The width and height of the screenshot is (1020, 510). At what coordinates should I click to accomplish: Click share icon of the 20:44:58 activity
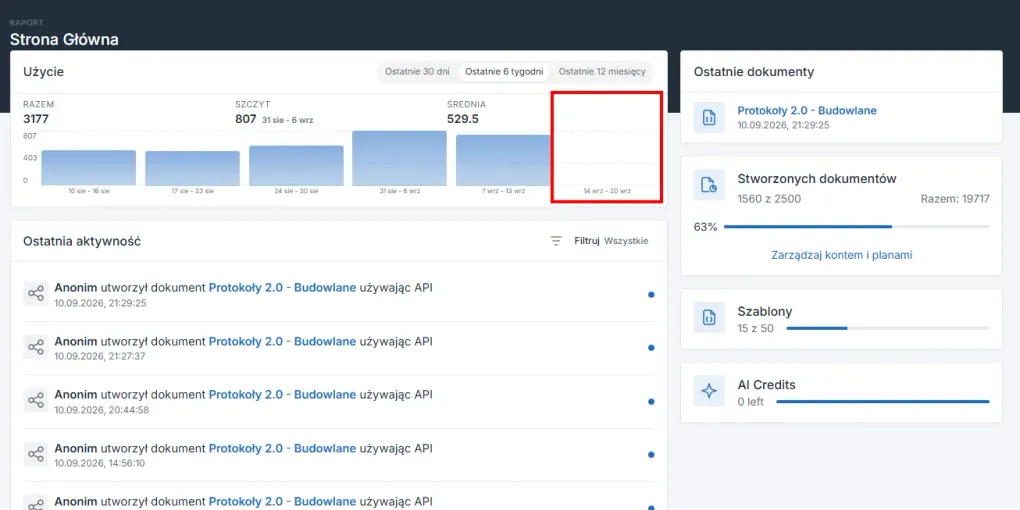pos(36,401)
